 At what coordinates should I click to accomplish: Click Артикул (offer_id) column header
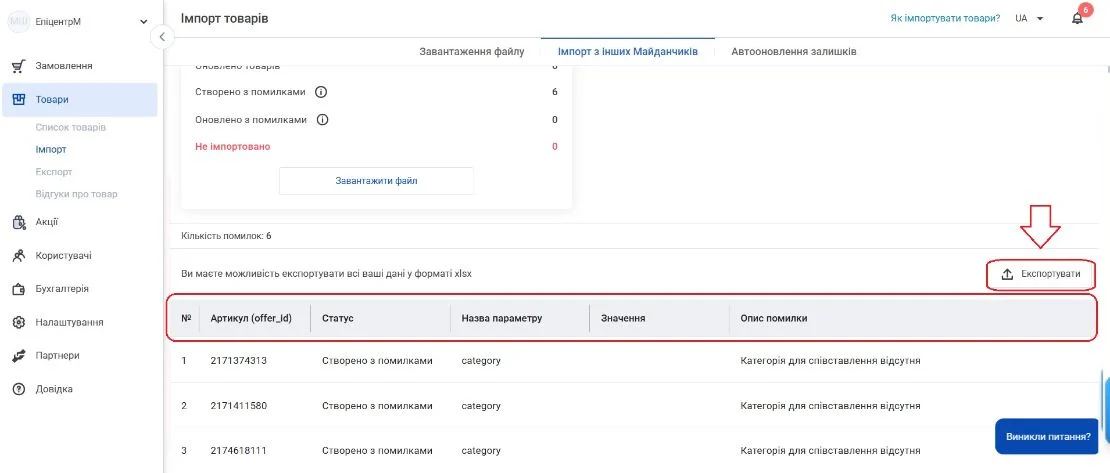tap(251, 318)
